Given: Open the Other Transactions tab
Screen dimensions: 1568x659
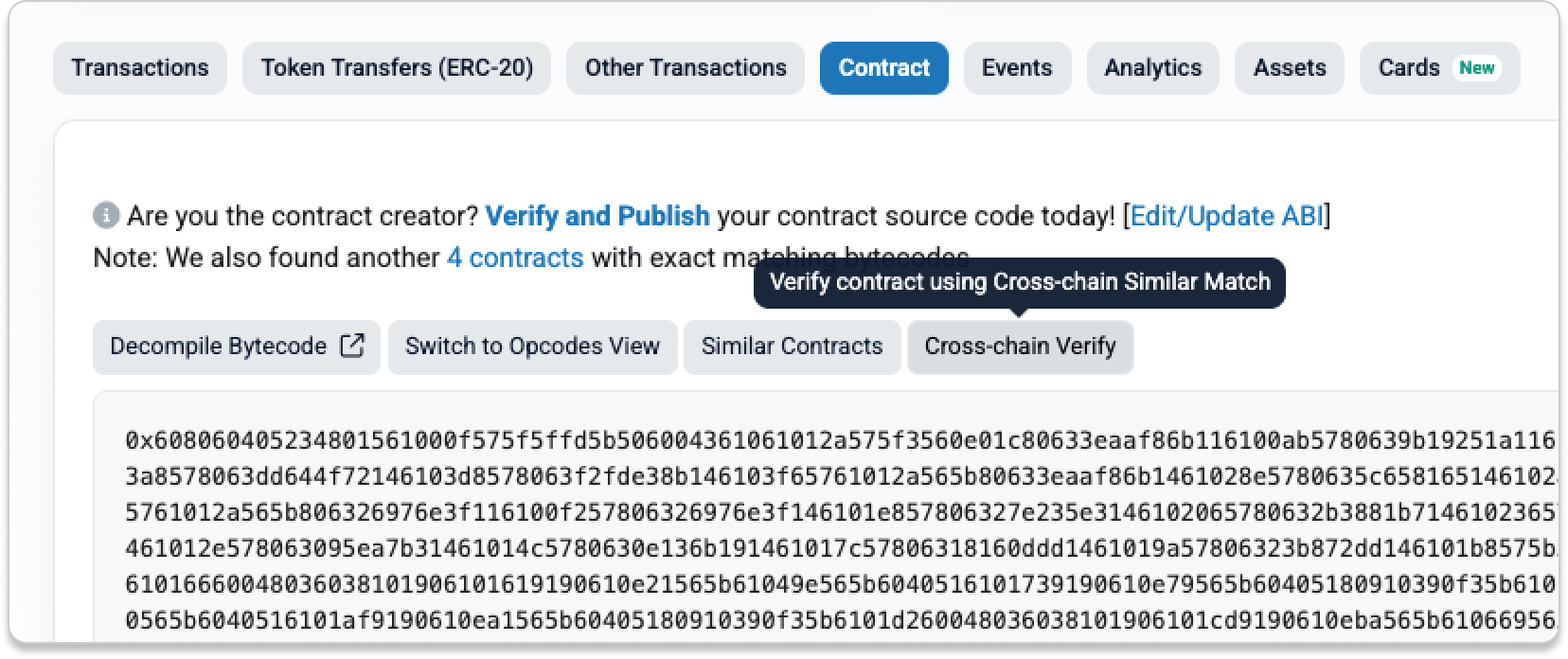Looking at the screenshot, I should [x=686, y=68].
